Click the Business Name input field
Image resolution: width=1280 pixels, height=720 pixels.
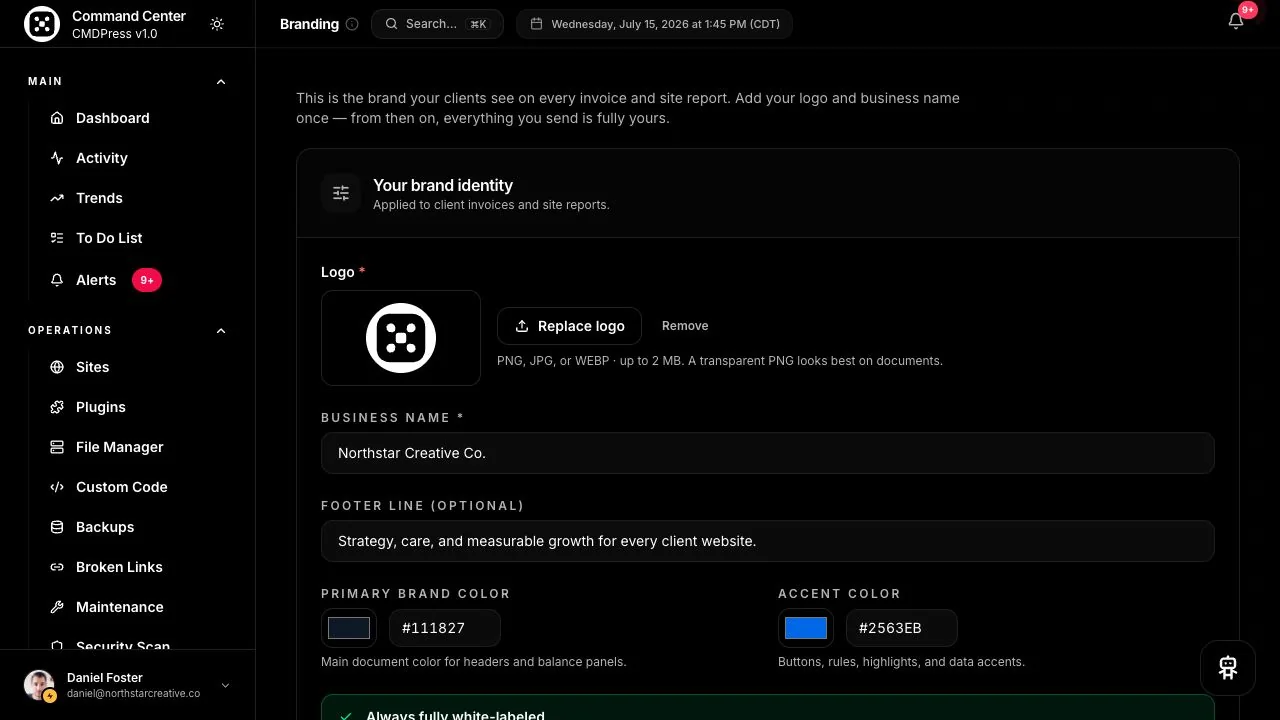tap(768, 453)
